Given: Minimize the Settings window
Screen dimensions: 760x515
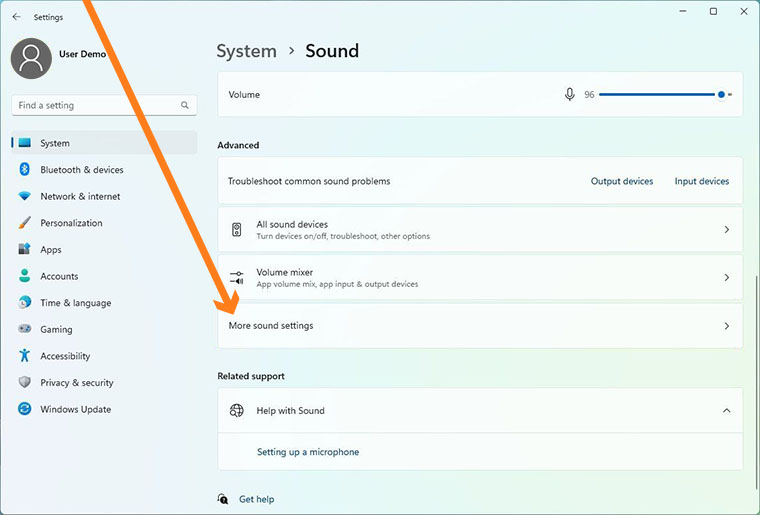Looking at the screenshot, I should (x=683, y=11).
